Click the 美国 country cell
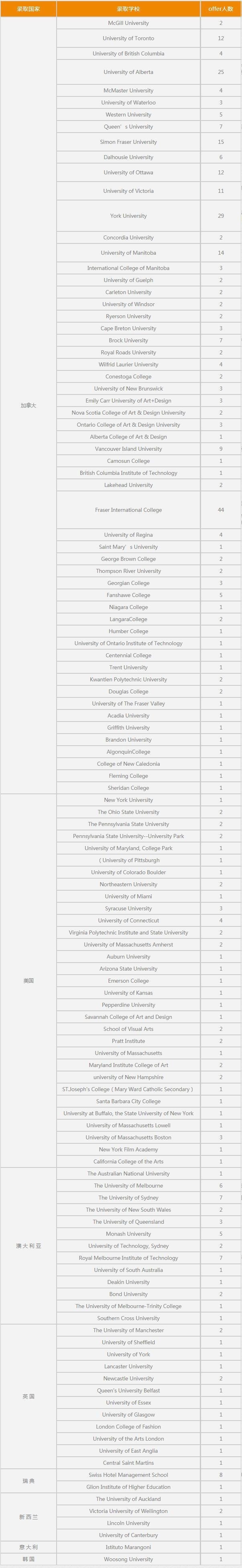The height and width of the screenshot is (1568, 242). 28,981
